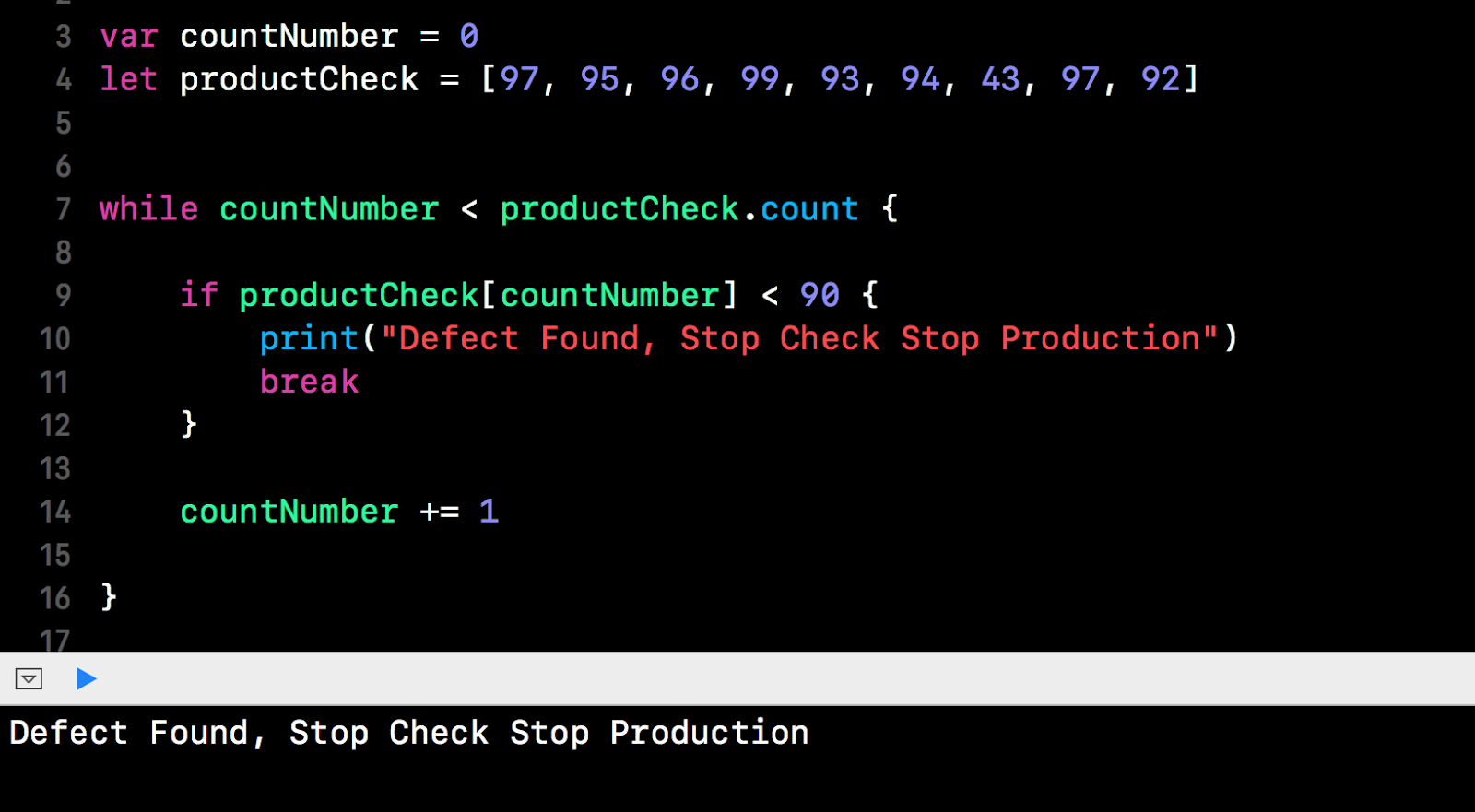Click the print function call

pos(309,339)
